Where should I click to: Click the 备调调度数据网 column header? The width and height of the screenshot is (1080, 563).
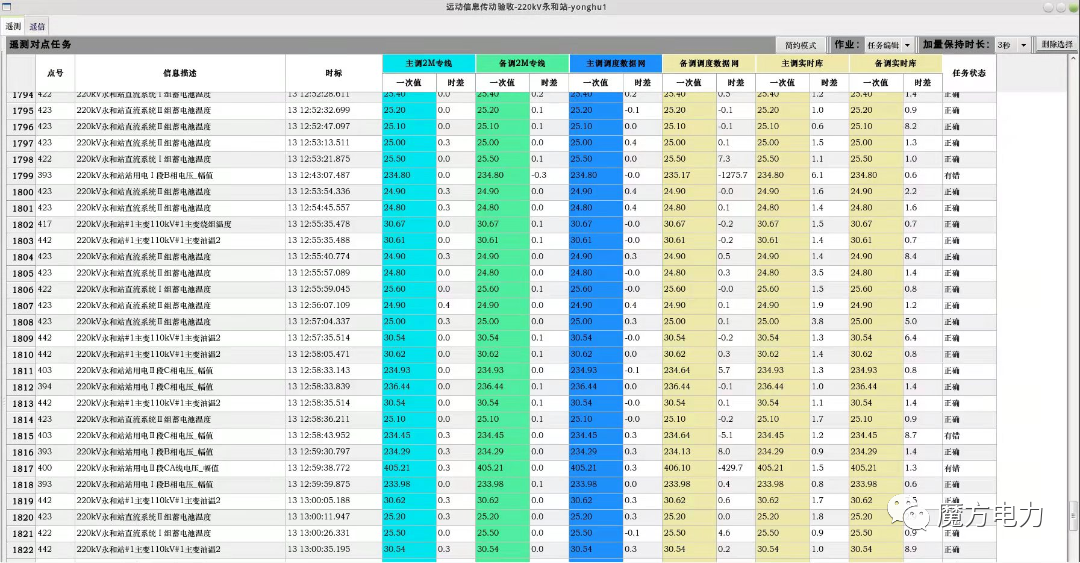click(709, 63)
